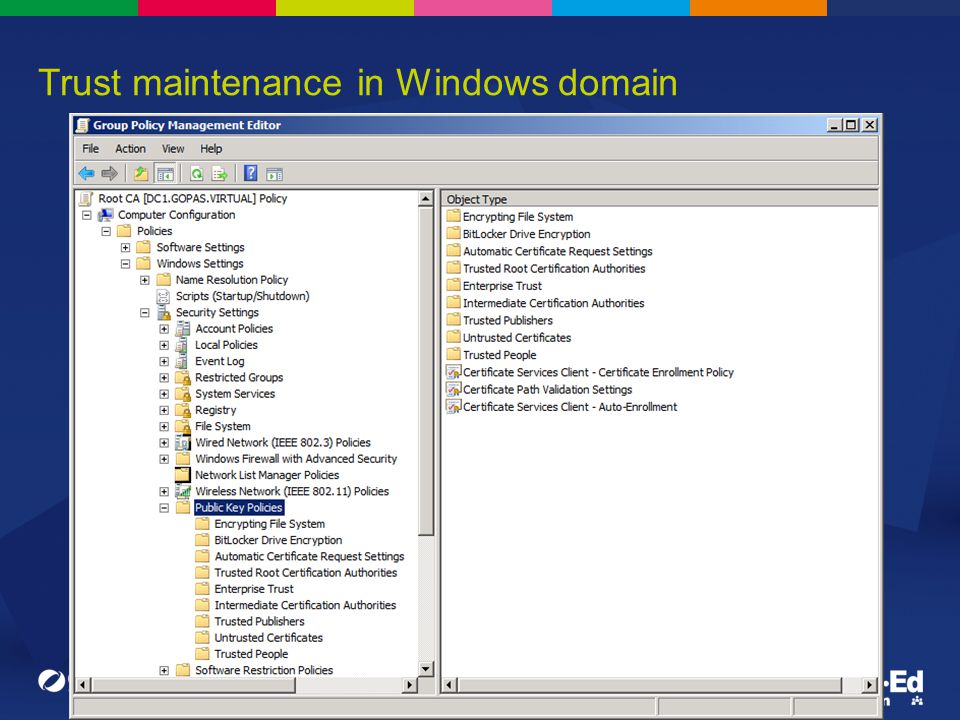Click the Wired Network (IEEE 802.3) Policies icon
The width and height of the screenshot is (960, 720).
coord(182,443)
